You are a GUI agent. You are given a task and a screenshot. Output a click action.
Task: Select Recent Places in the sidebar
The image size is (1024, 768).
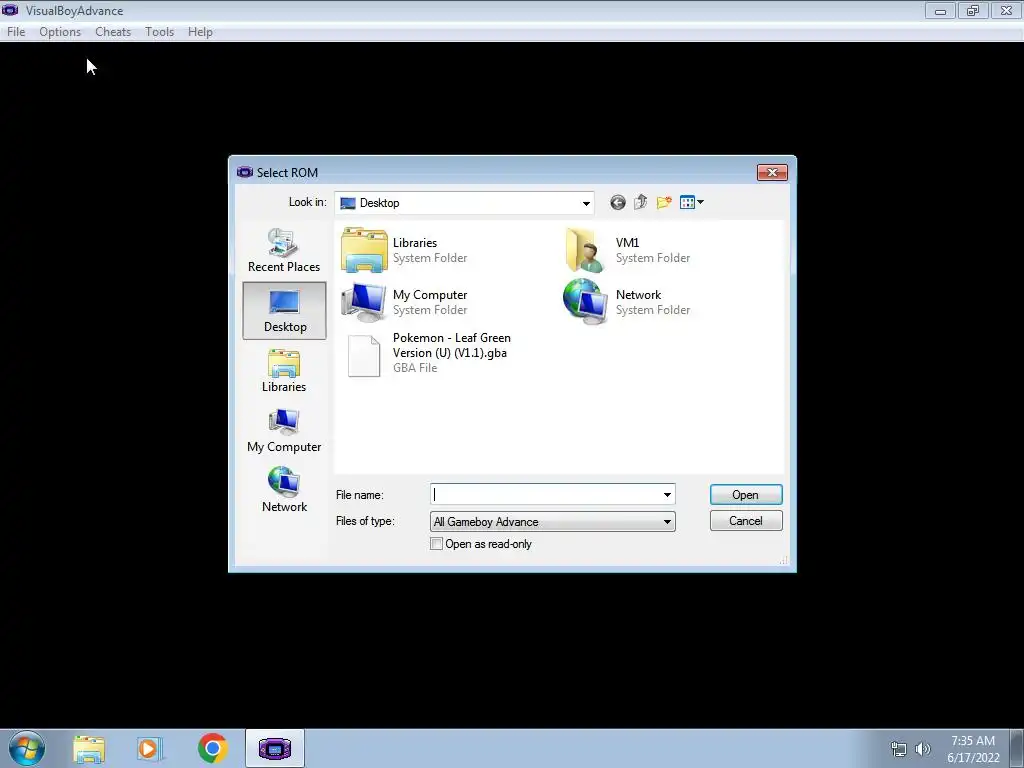point(284,251)
